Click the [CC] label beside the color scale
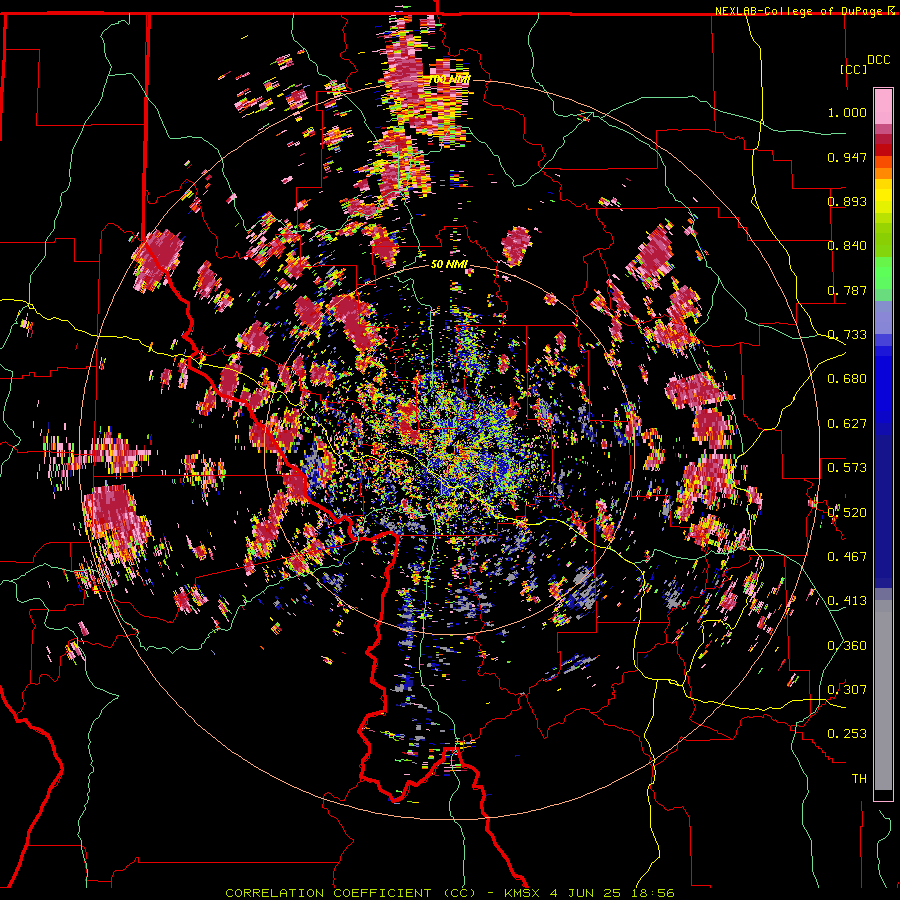The width and height of the screenshot is (900, 900). pos(853,69)
